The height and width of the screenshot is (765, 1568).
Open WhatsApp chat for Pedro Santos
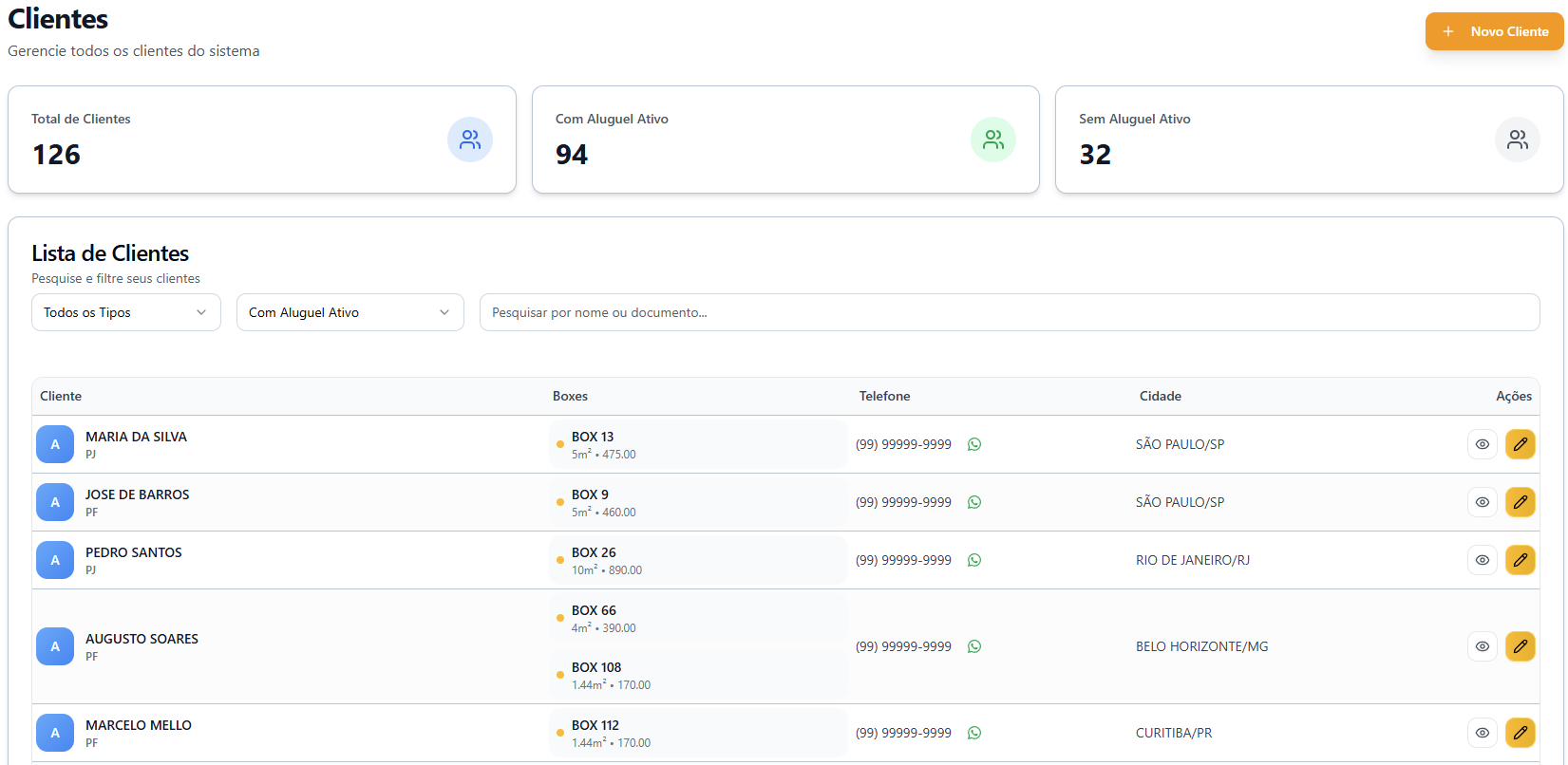click(x=973, y=560)
